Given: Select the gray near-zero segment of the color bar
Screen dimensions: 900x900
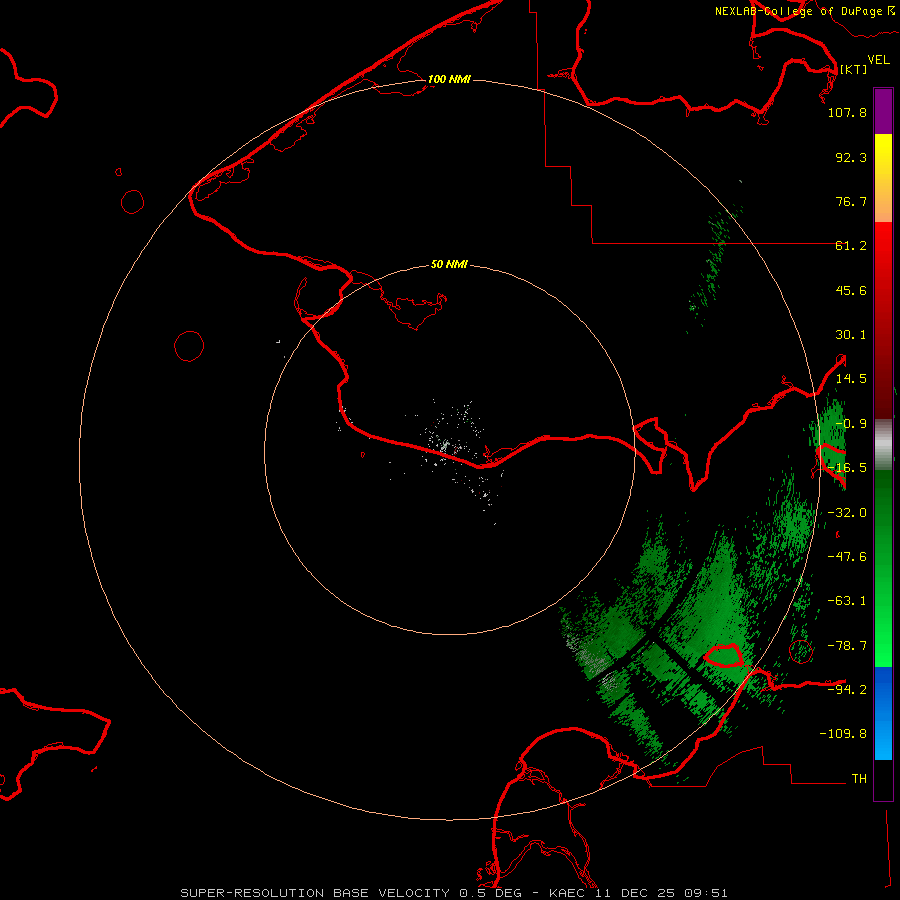Looking at the screenshot, I should 883,444.
